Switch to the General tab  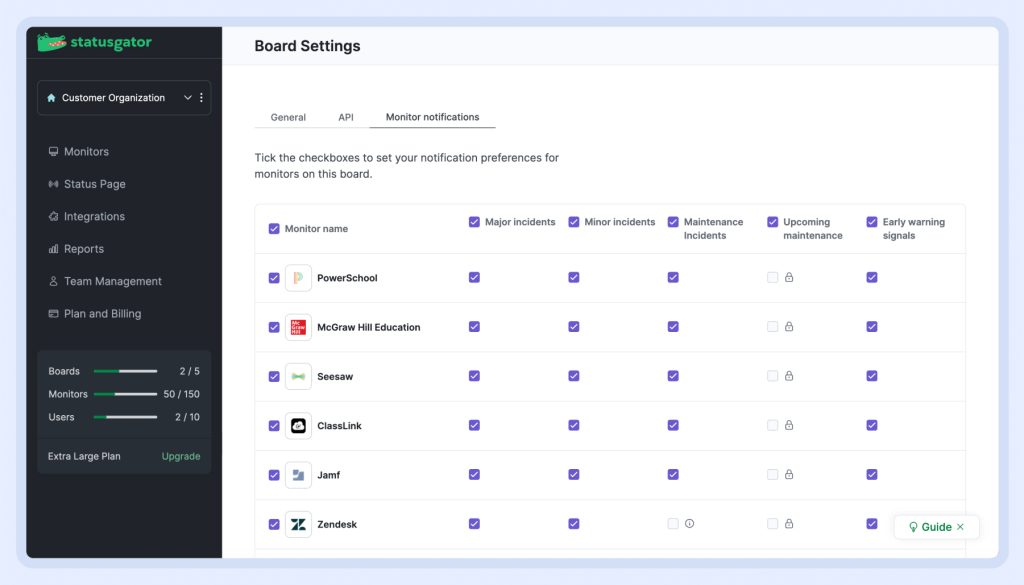[x=288, y=117]
